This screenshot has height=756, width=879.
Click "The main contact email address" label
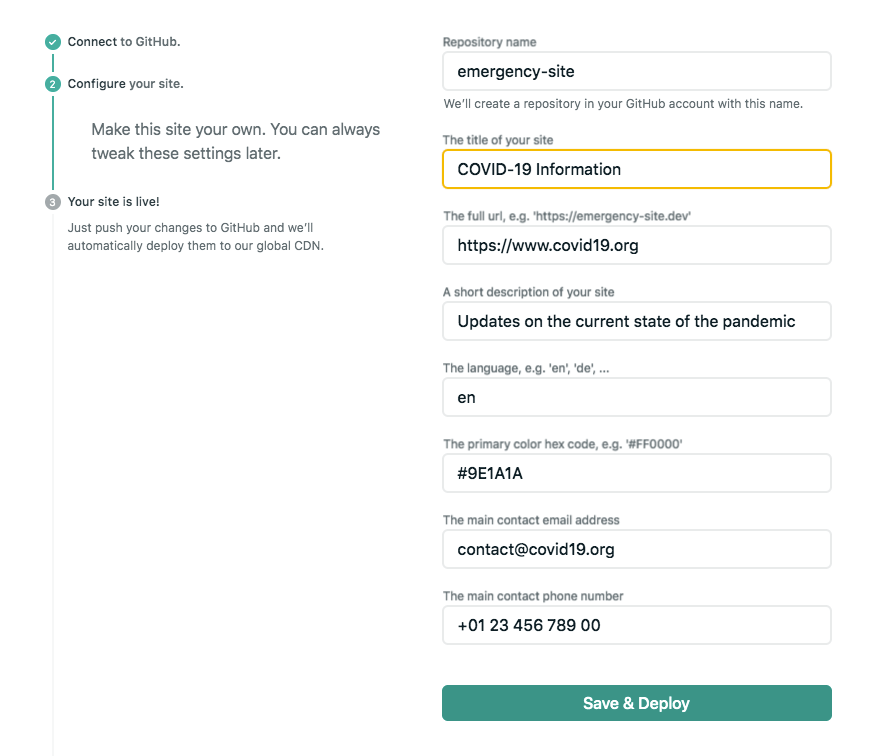(x=531, y=520)
